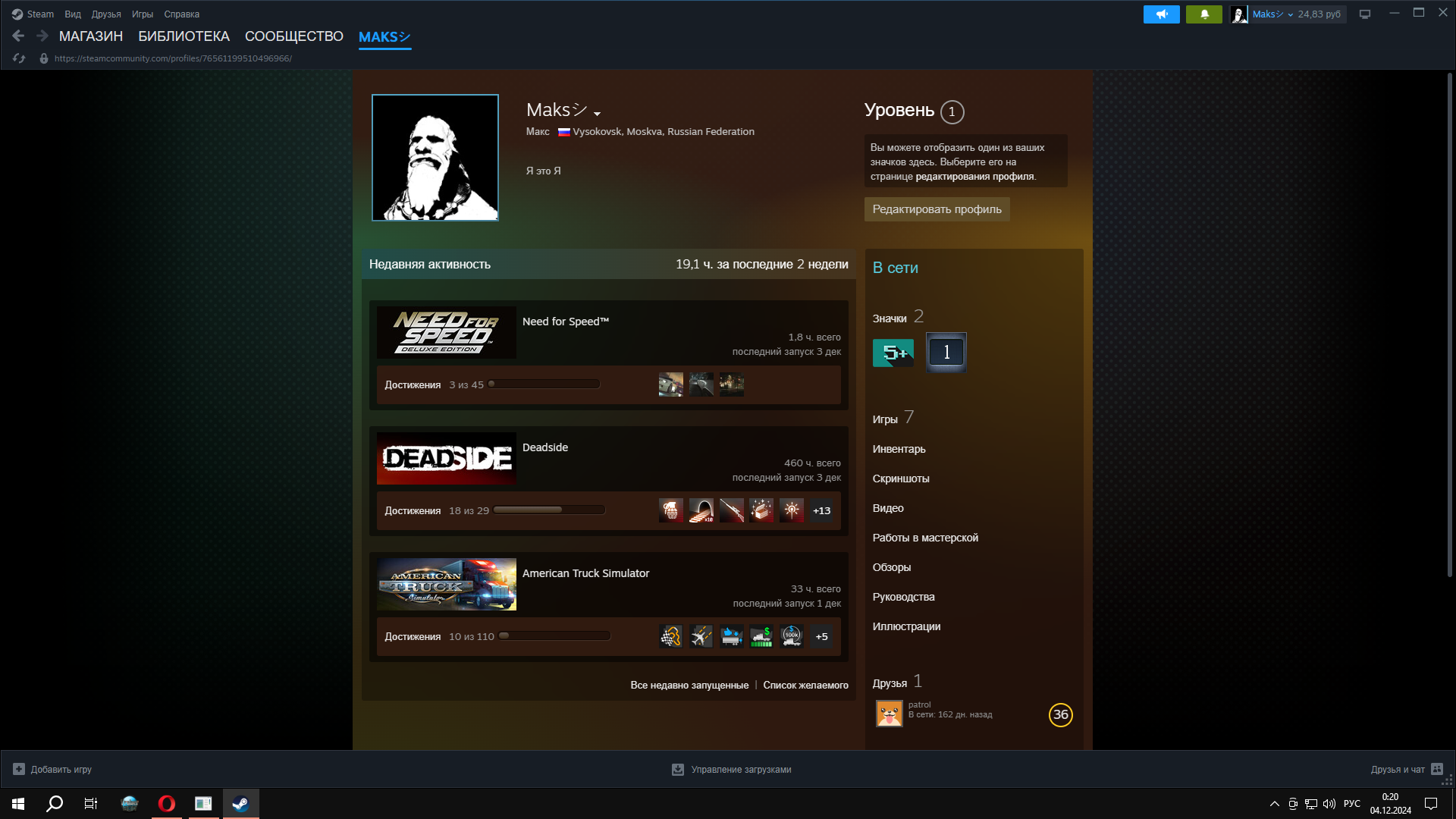
Task: Open the 100k achievement in American Truck Simulator
Action: click(x=792, y=636)
